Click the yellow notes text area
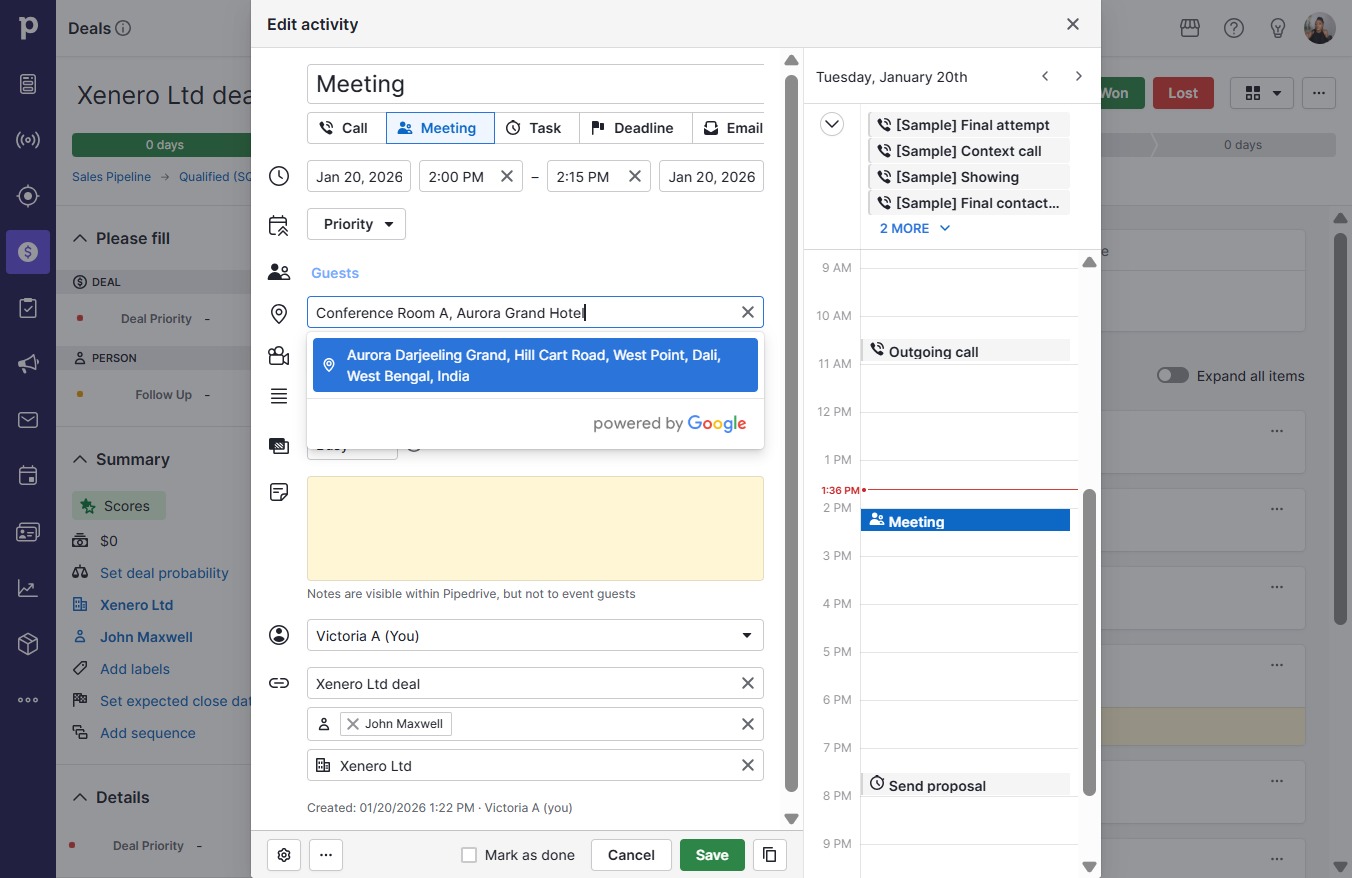The image size is (1352, 878). click(x=535, y=528)
